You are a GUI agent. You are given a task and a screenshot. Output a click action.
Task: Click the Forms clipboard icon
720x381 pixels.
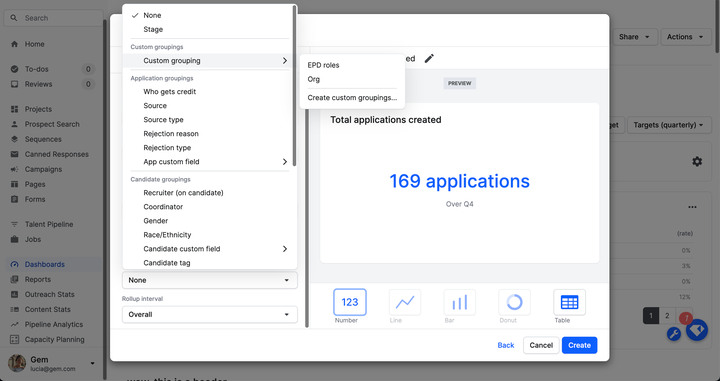(15, 199)
